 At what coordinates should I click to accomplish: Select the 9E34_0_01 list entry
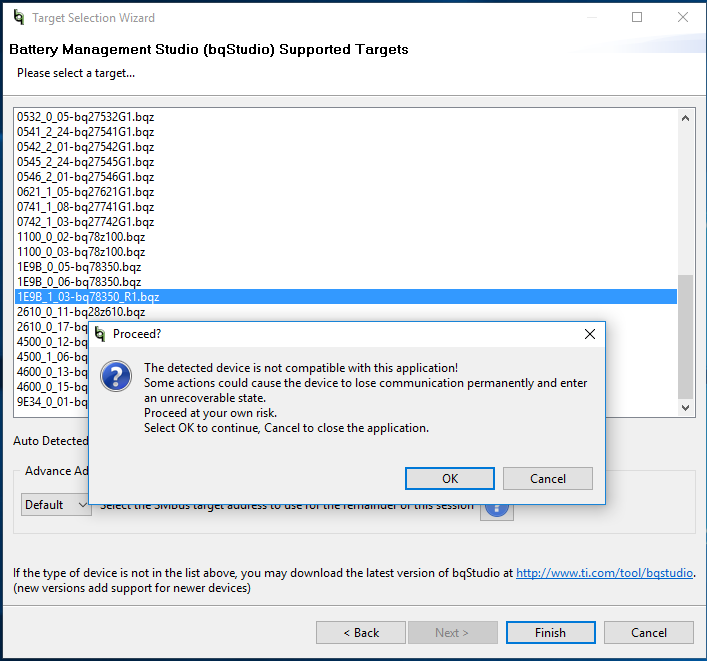pos(52,401)
